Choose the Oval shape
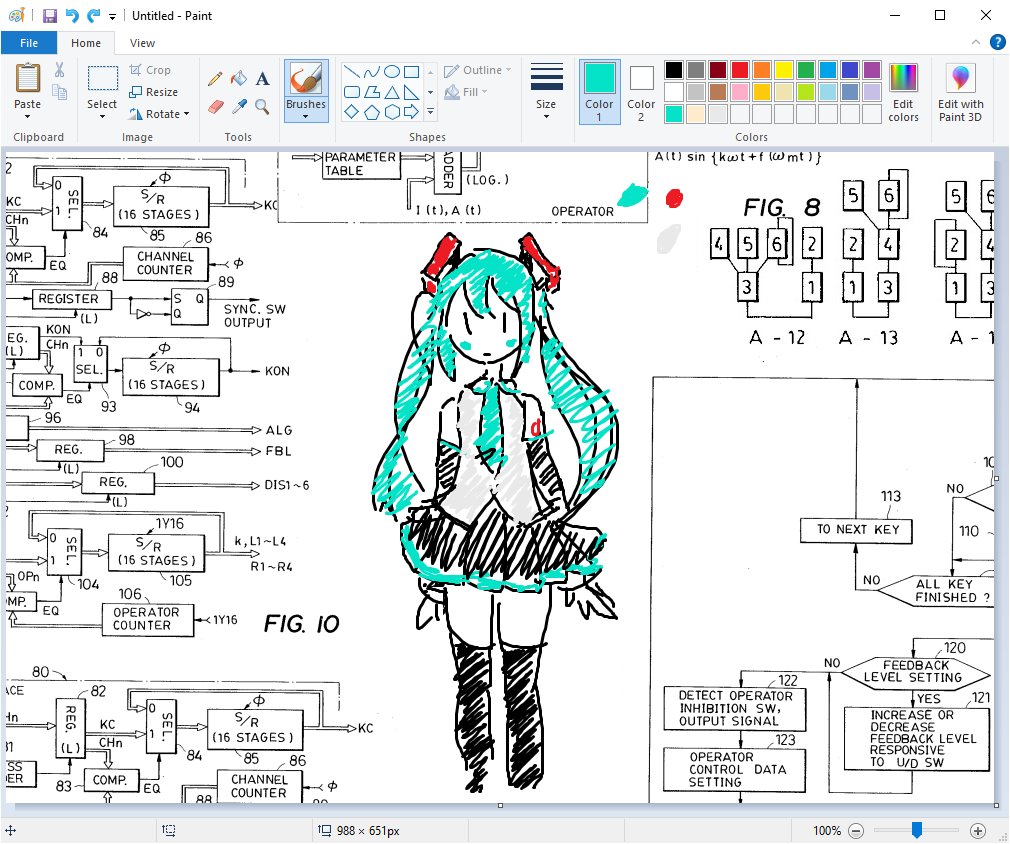1010x844 pixels. [391, 72]
